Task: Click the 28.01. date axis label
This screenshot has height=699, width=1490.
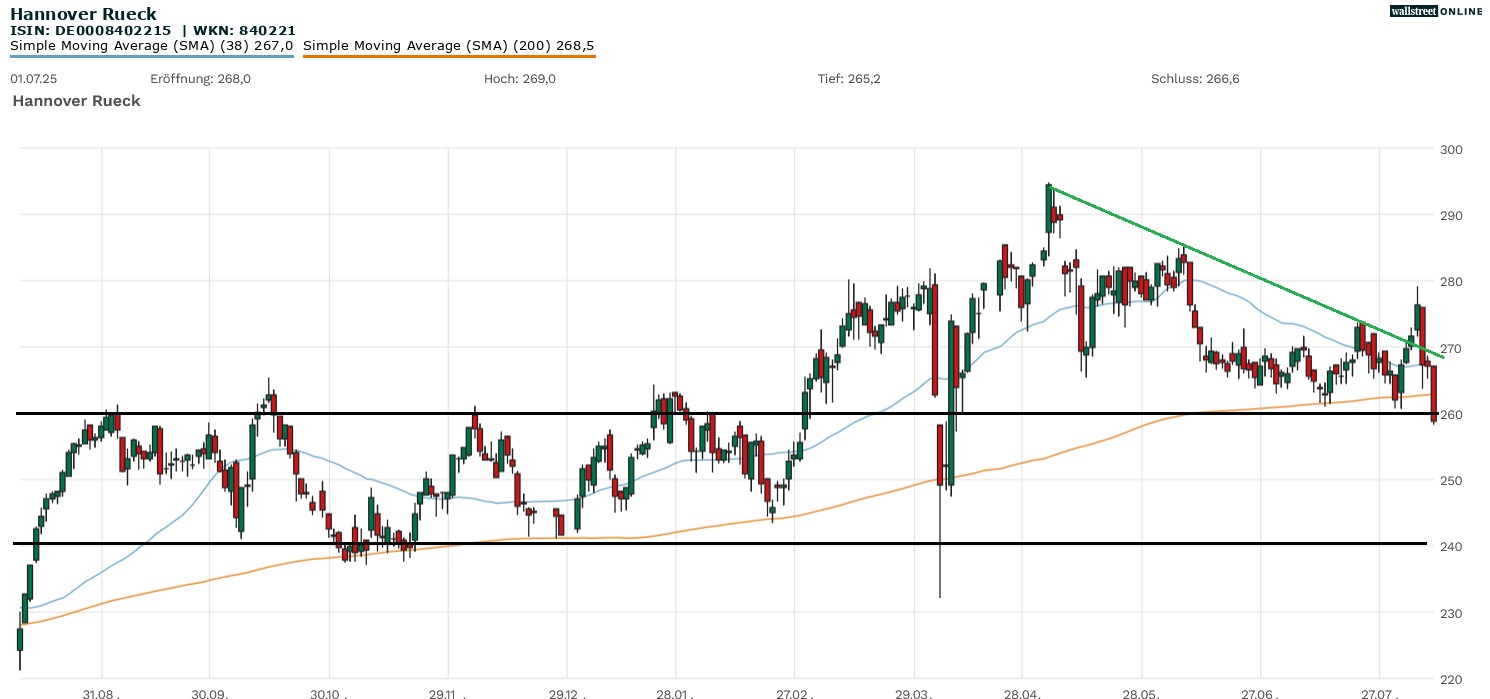Action: [x=676, y=692]
